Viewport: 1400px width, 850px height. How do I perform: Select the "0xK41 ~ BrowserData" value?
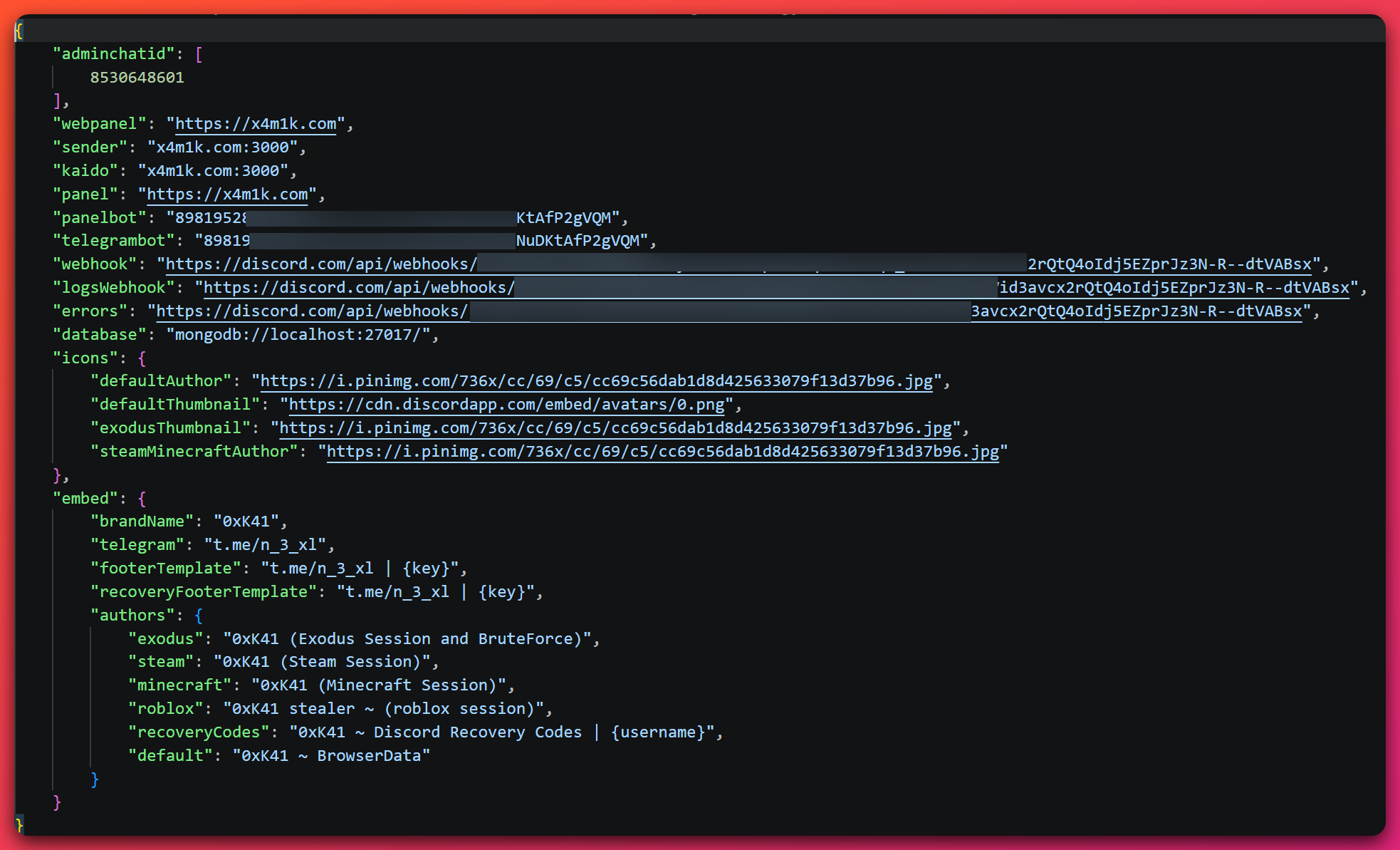332,756
